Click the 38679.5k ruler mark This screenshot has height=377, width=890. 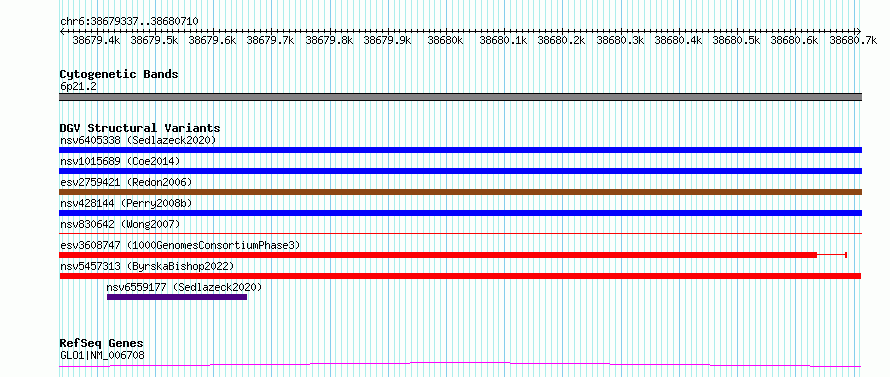(154, 40)
